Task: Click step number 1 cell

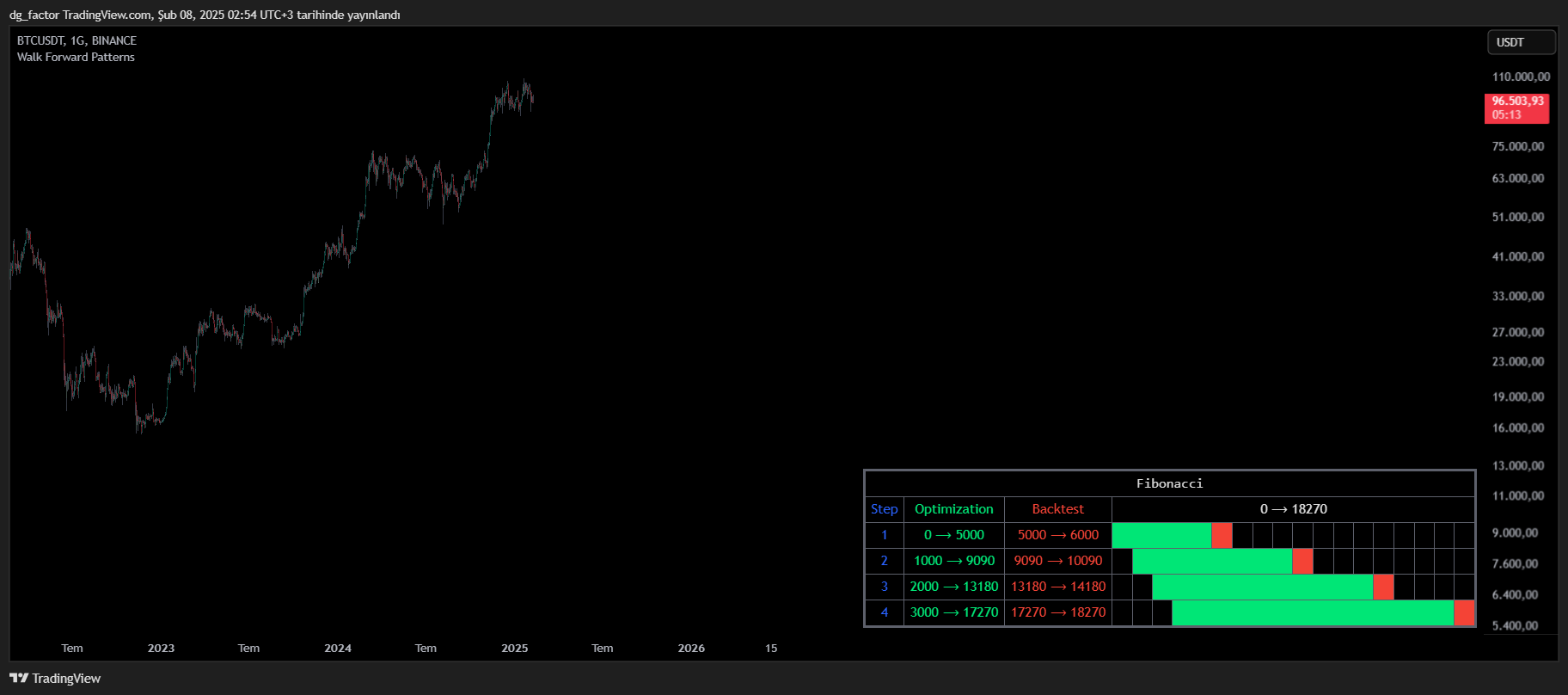Action: pos(884,535)
